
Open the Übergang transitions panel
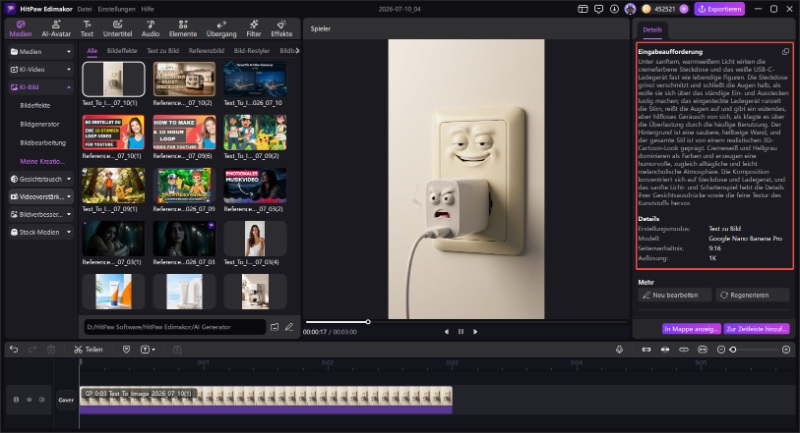click(221, 29)
